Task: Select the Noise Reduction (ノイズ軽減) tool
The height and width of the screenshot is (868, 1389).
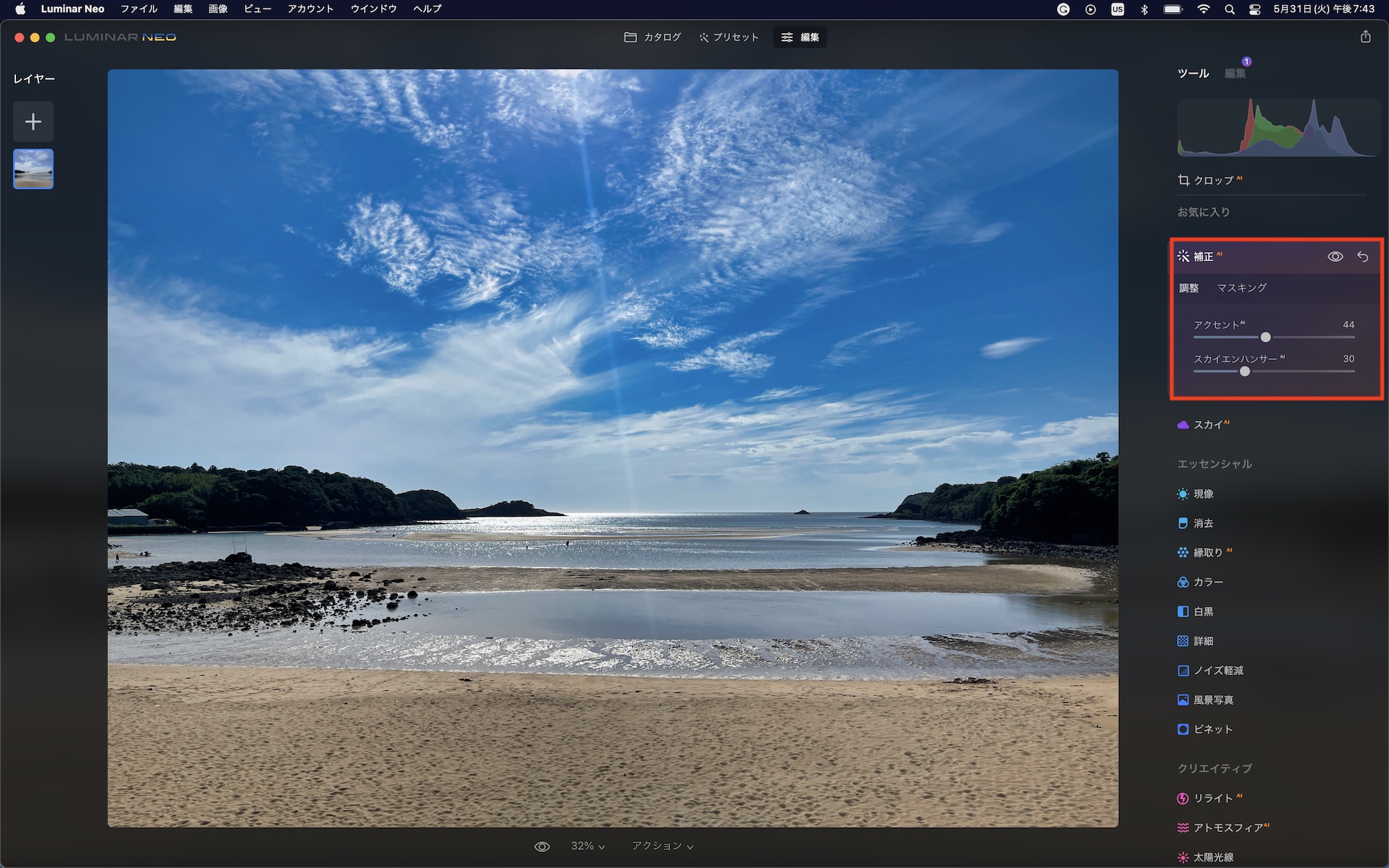Action: pos(1217,670)
